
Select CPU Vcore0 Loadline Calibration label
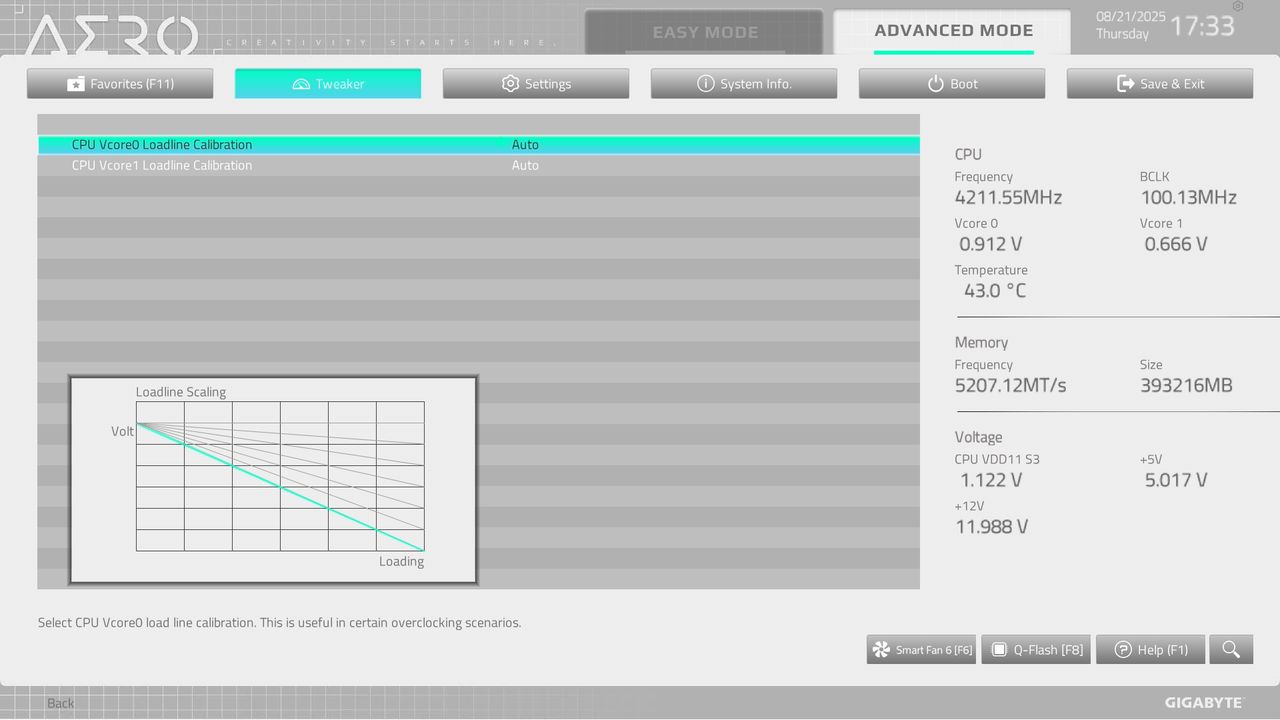click(162, 145)
